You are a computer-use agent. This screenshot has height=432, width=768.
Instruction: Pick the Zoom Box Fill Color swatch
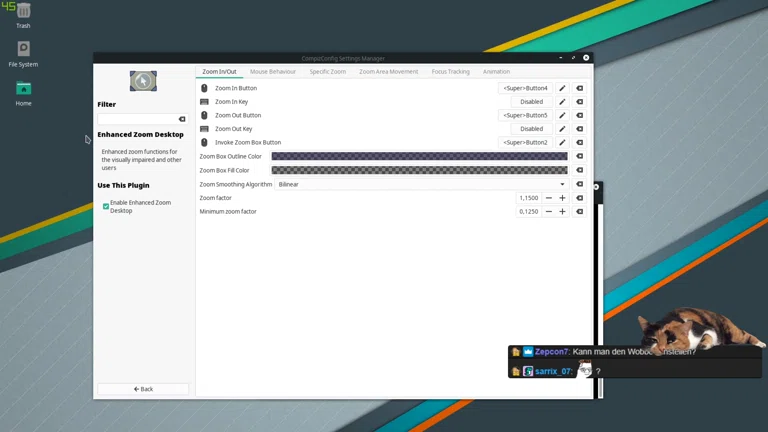point(420,170)
